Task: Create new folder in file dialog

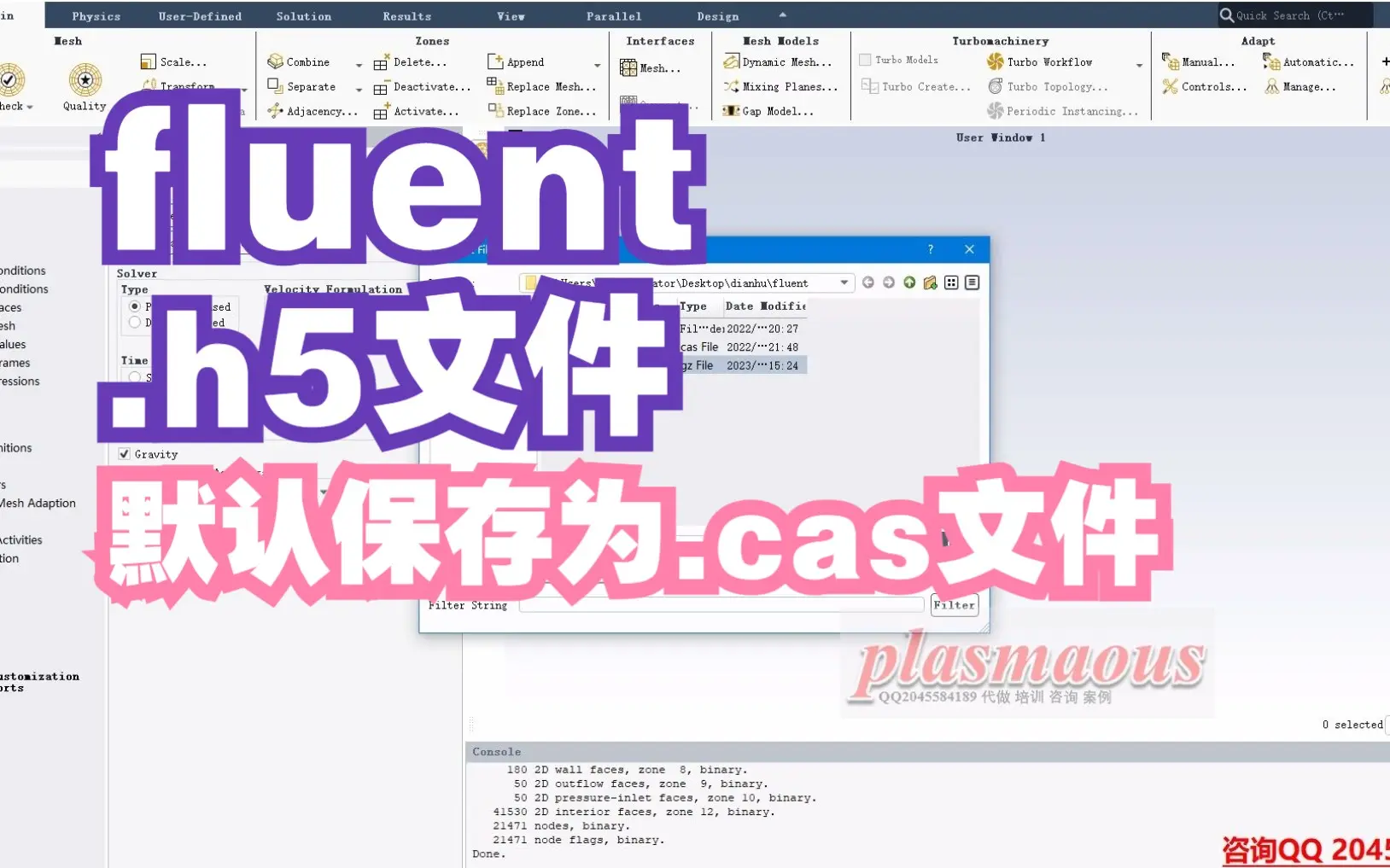Action: [930, 283]
